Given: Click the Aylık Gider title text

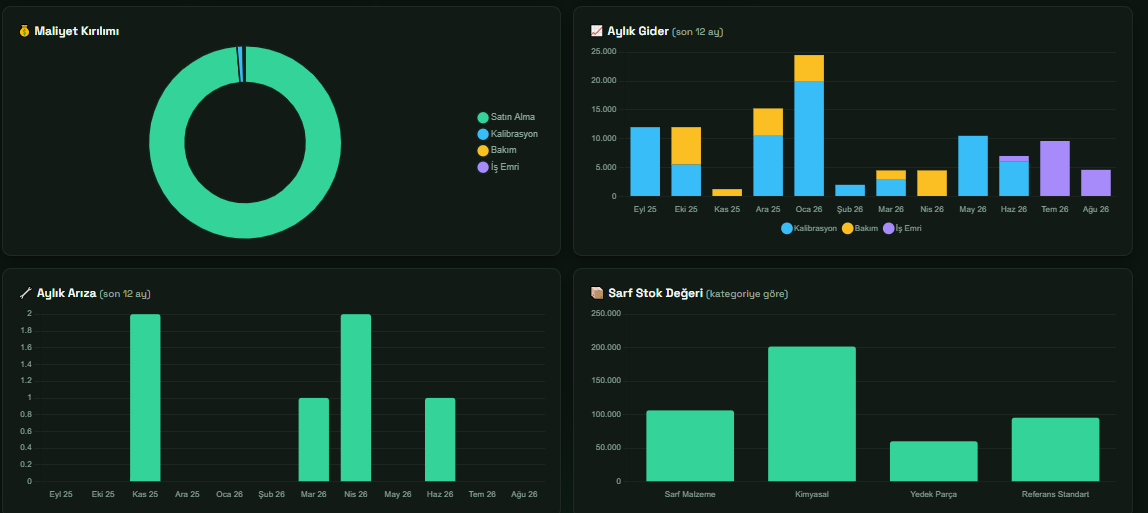Looking at the screenshot, I should point(638,31).
